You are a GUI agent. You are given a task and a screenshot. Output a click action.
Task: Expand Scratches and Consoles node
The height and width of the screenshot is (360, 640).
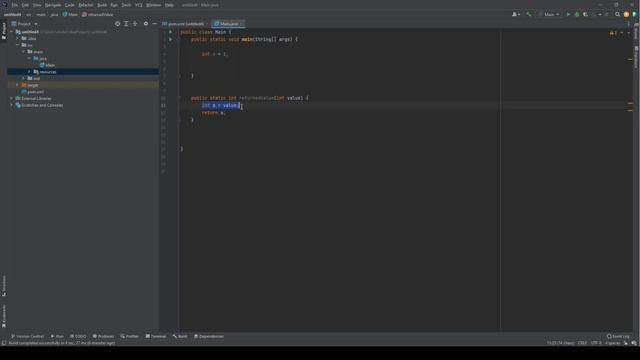click(12, 105)
